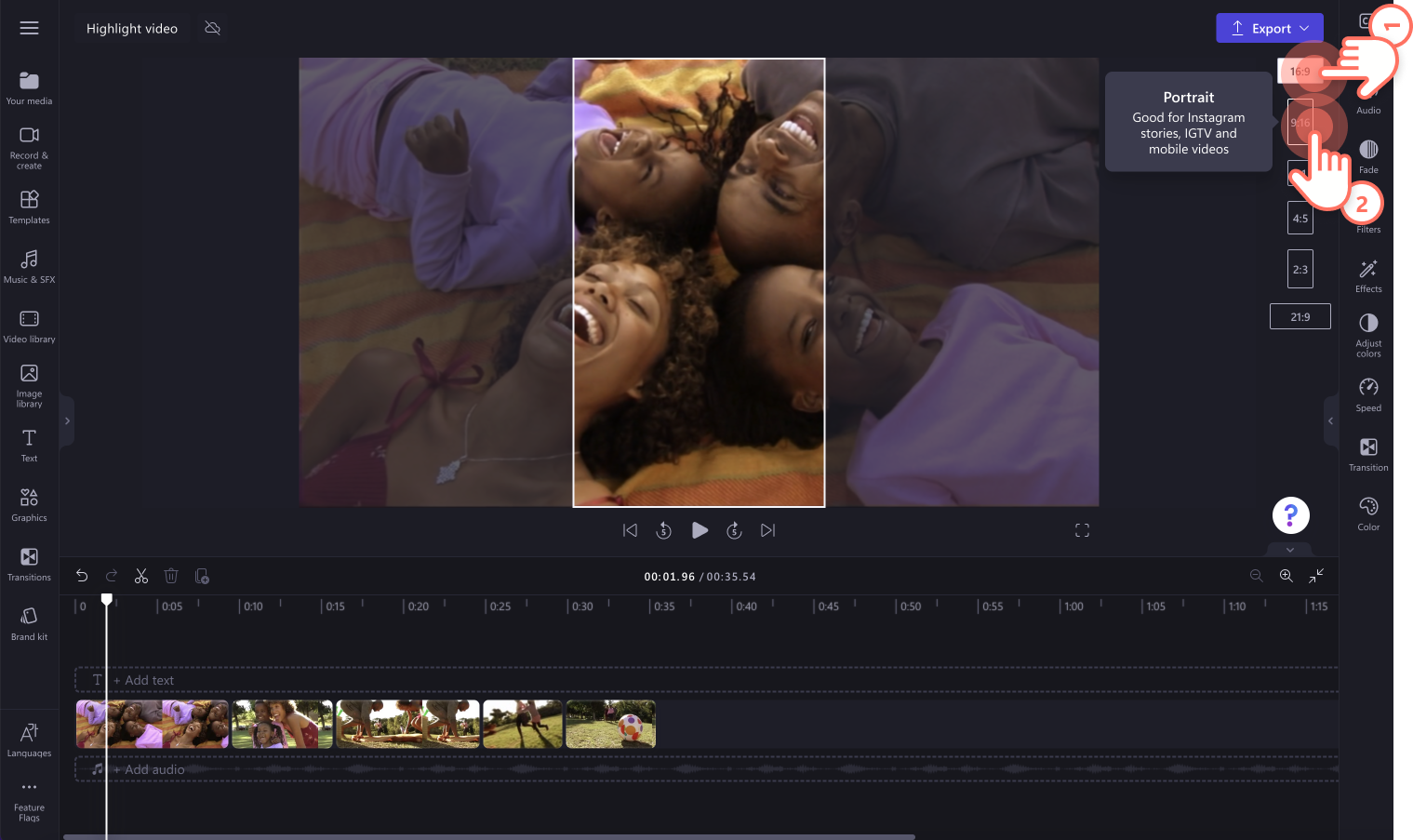Select fourth clip of person running outdoors
1413x840 pixels.
[523, 724]
